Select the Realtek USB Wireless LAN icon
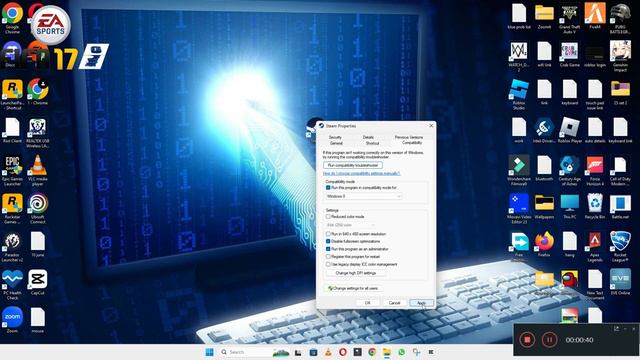Viewport: 640px width, 360px height. point(38,132)
